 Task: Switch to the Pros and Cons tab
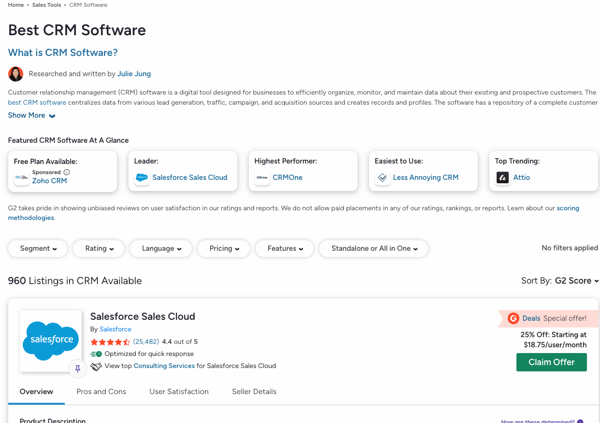coord(101,392)
